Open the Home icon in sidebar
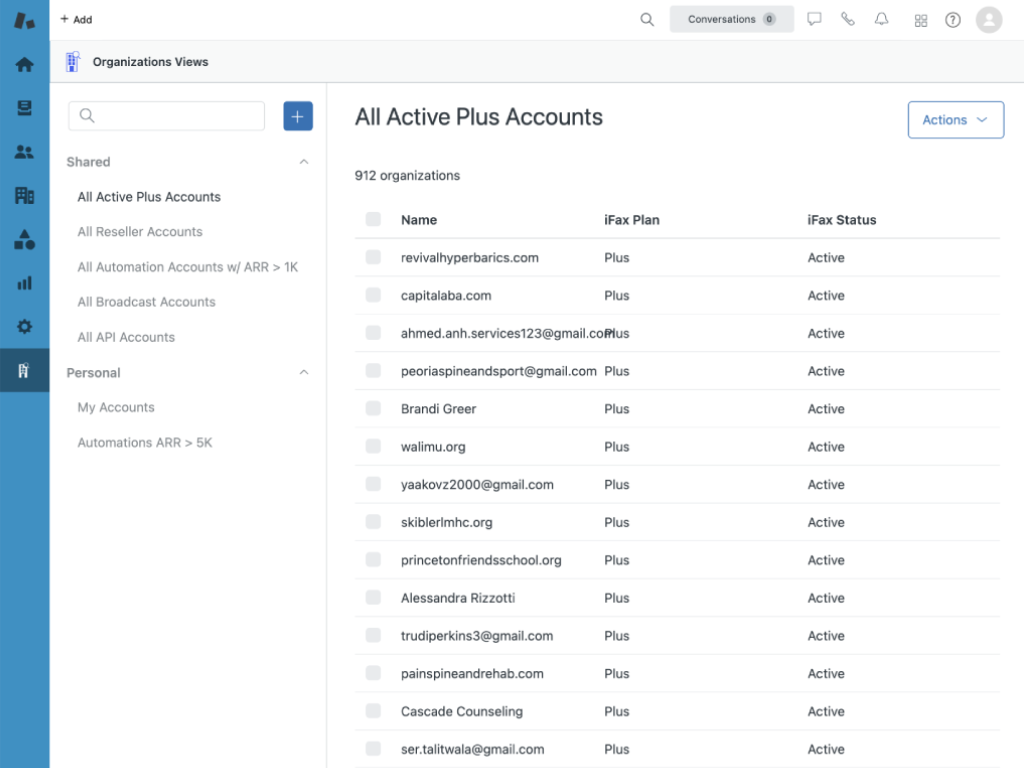This screenshot has width=1024, height=768. pos(24,64)
